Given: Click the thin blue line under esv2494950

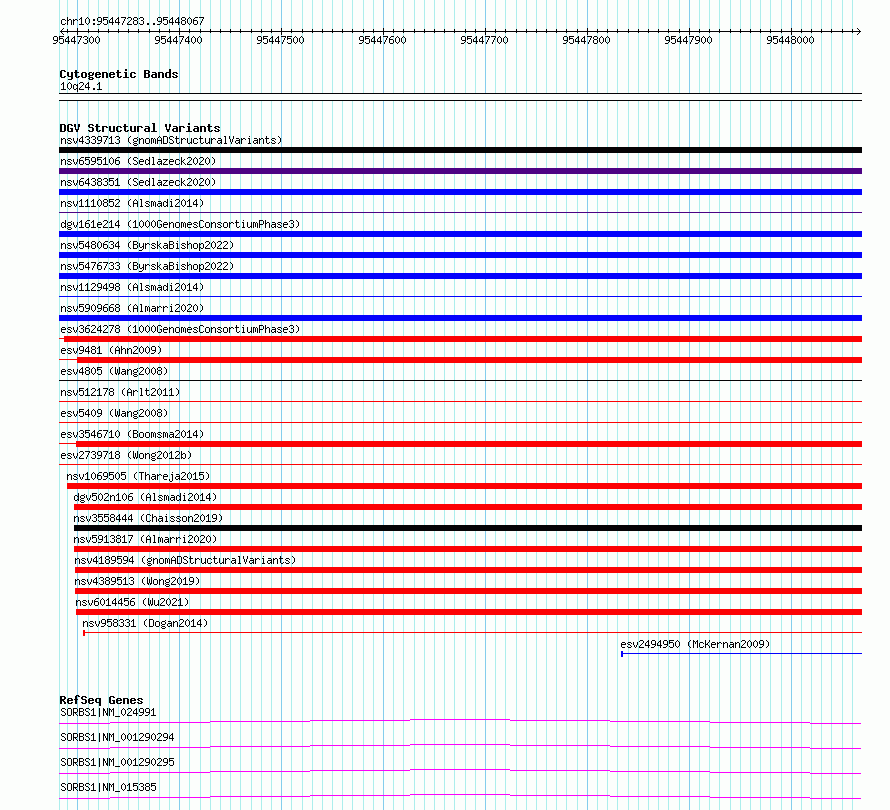Looking at the screenshot, I should coord(741,654).
